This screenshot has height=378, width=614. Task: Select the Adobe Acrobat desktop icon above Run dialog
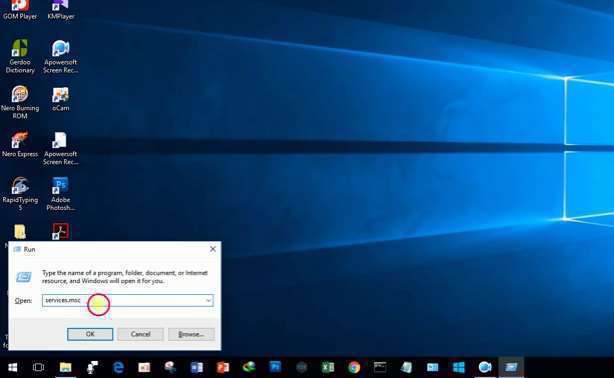(61, 232)
